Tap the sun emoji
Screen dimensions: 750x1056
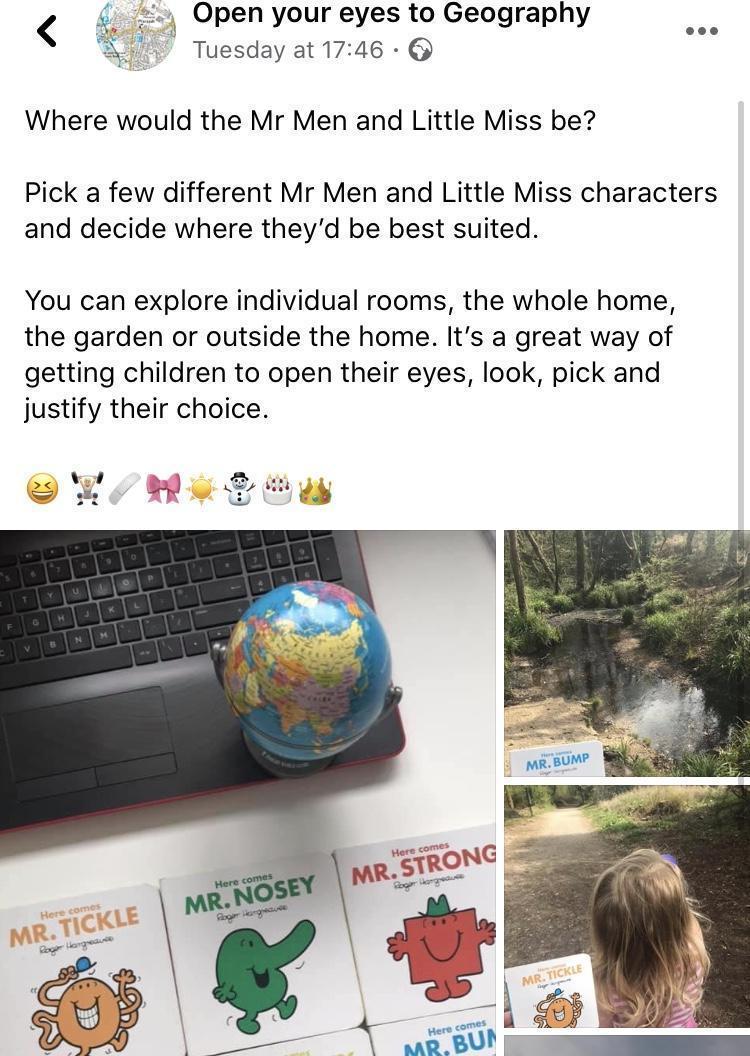coord(201,489)
